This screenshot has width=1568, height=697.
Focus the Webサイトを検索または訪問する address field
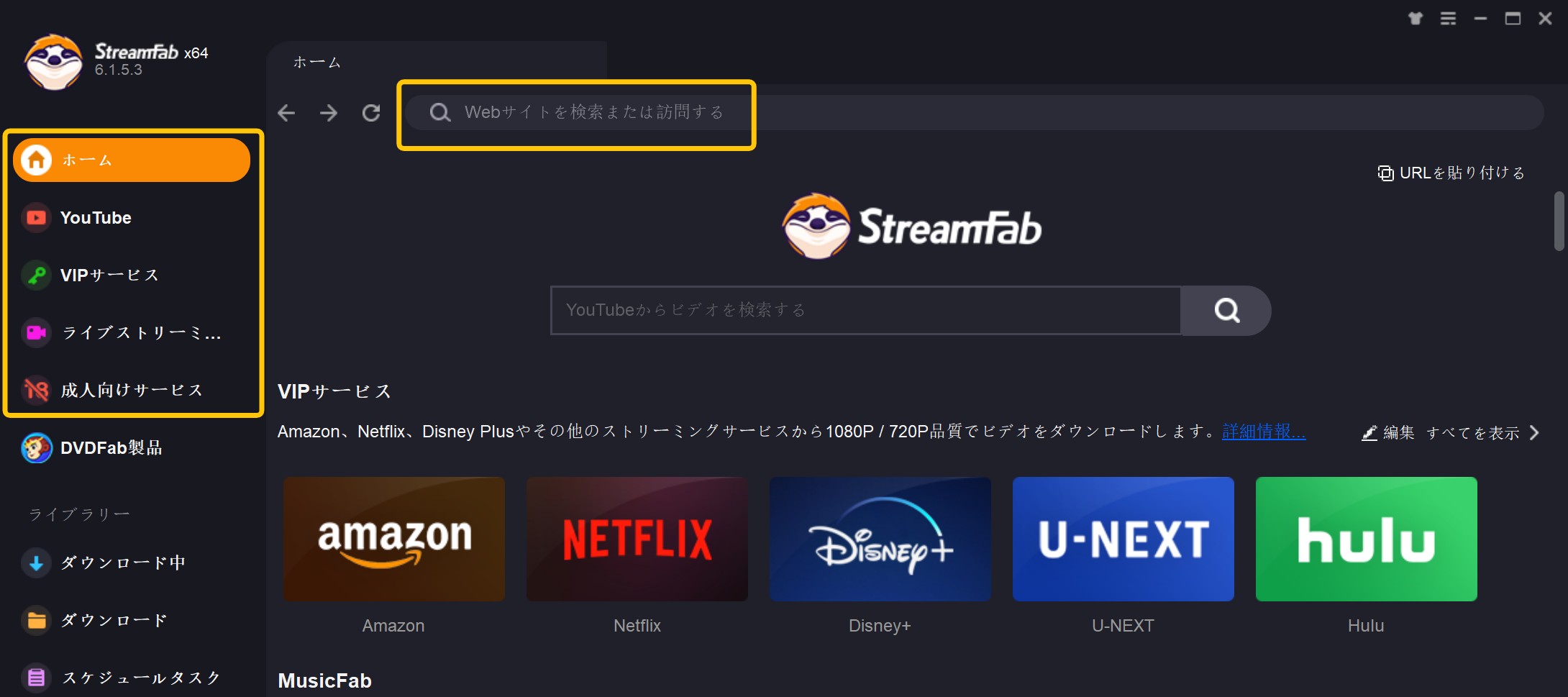[x=975, y=112]
